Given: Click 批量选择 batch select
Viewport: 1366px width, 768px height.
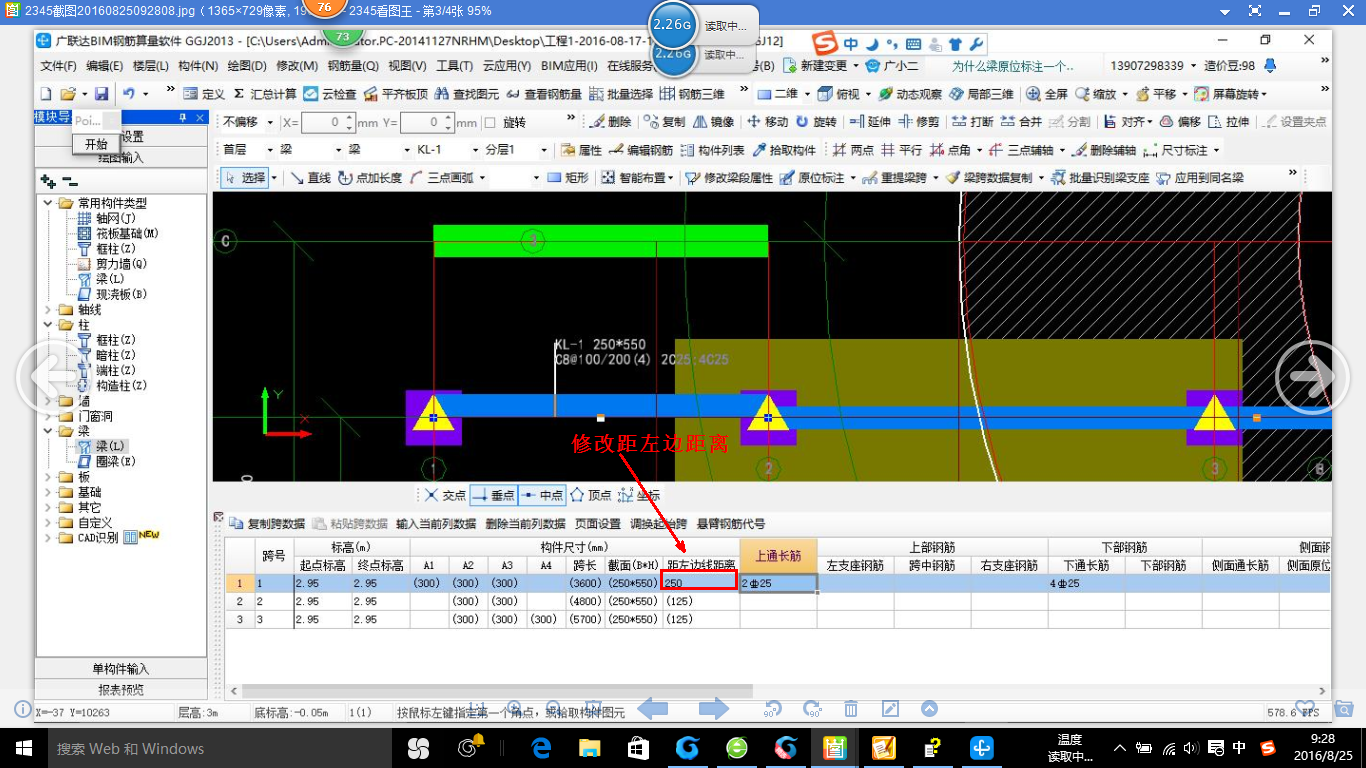Looking at the screenshot, I should (x=621, y=94).
